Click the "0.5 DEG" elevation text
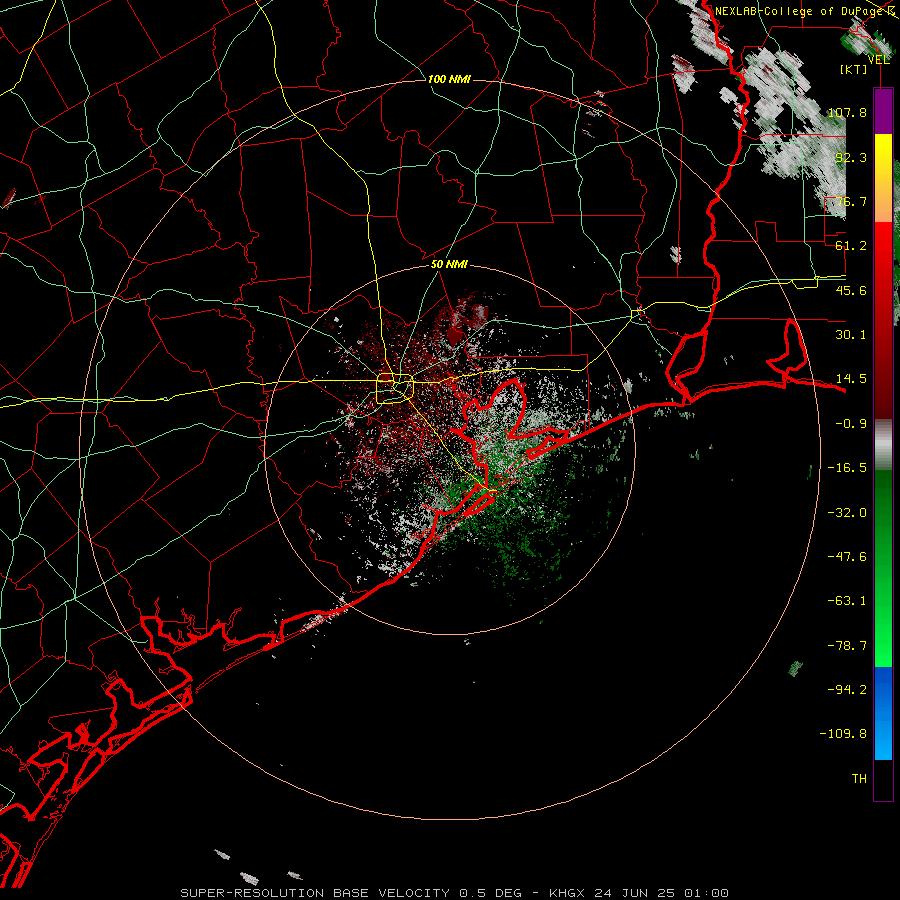The height and width of the screenshot is (900, 900). 490,893
